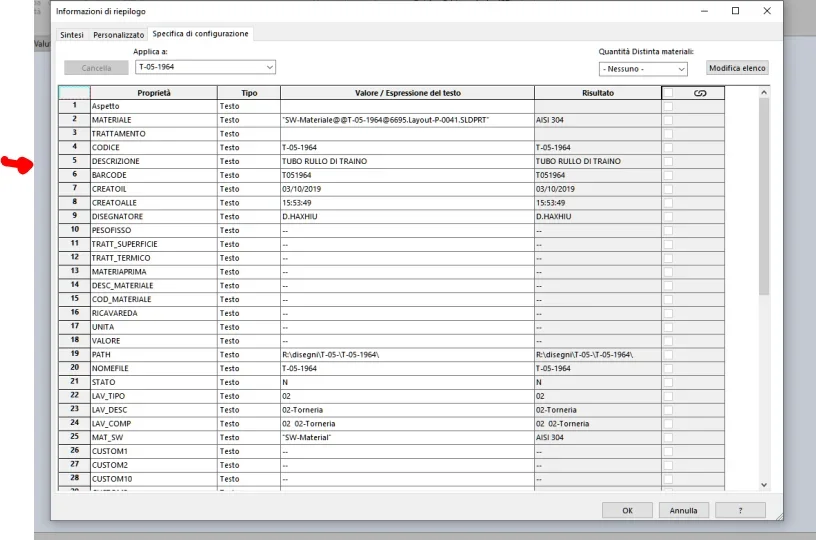Image resolution: width=816 pixels, height=540 pixels.
Task: Toggle the link checkbox in PATH row
Action: click(668, 354)
